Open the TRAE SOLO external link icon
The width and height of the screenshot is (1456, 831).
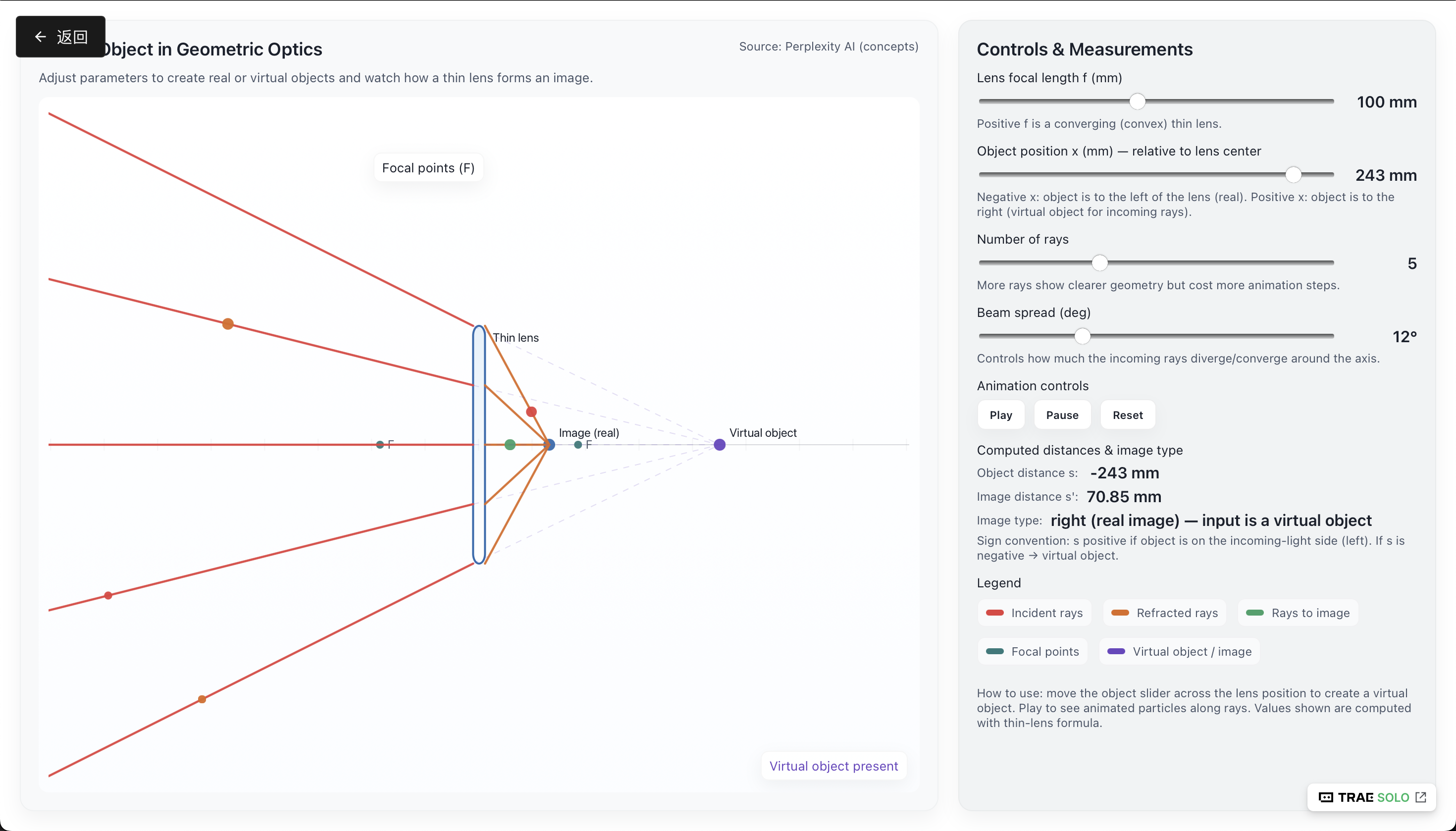[1421, 797]
